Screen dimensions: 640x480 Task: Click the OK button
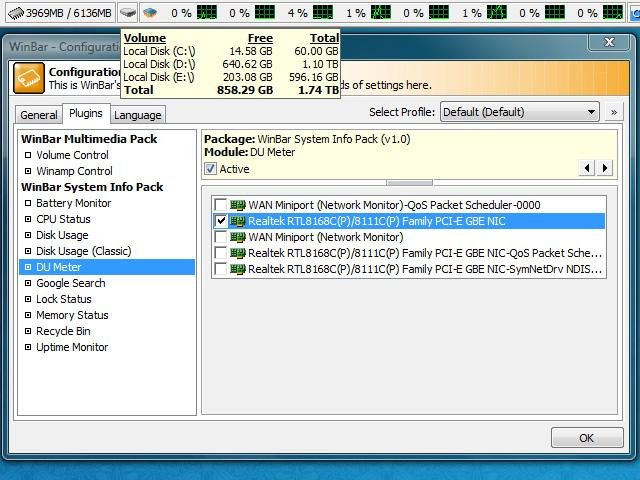[587, 438]
